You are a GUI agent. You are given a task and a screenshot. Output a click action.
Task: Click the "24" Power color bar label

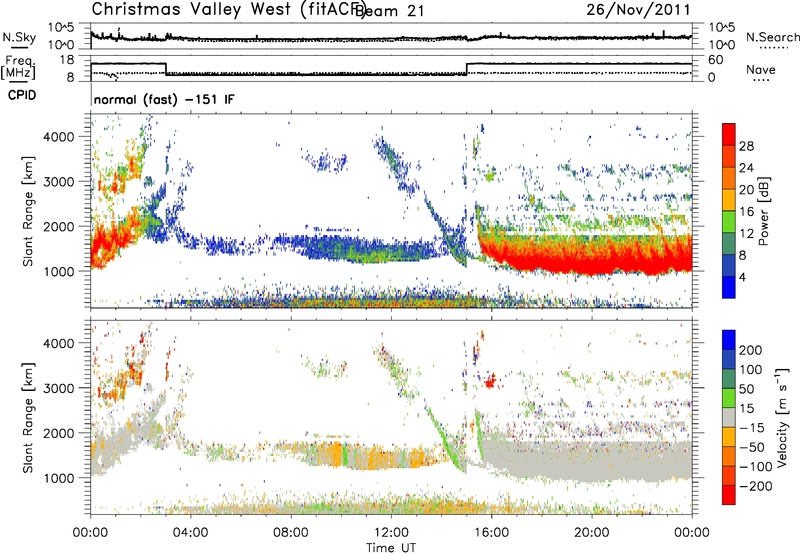pos(746,168)
